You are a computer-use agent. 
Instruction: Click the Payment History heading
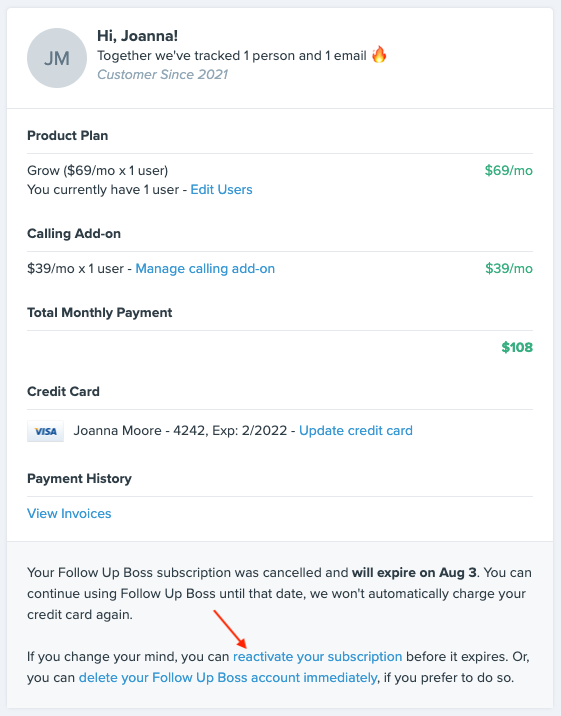click(79, 479)
